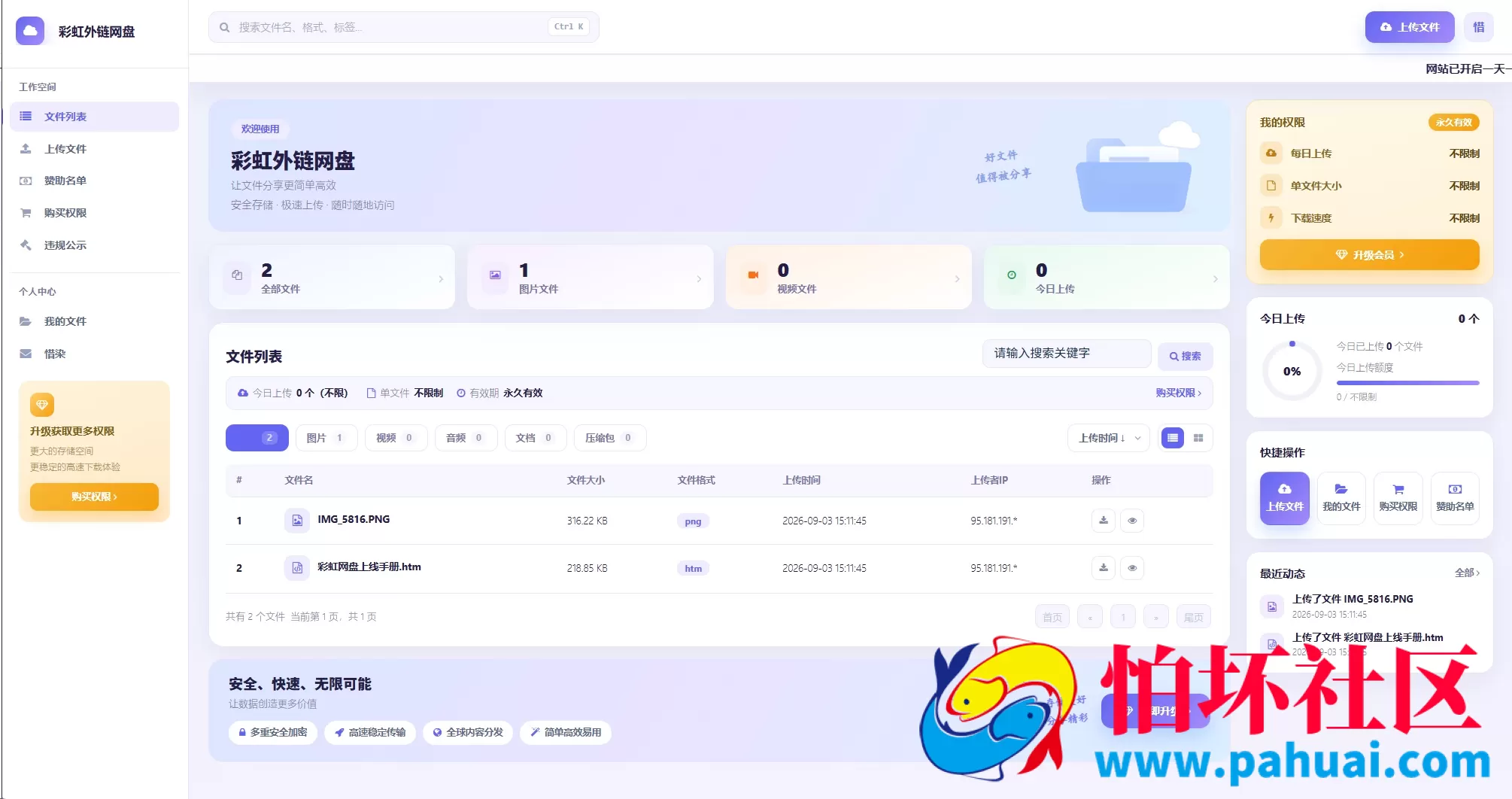Select the 音频 filter tab
1512x799 pixels.
466,438
